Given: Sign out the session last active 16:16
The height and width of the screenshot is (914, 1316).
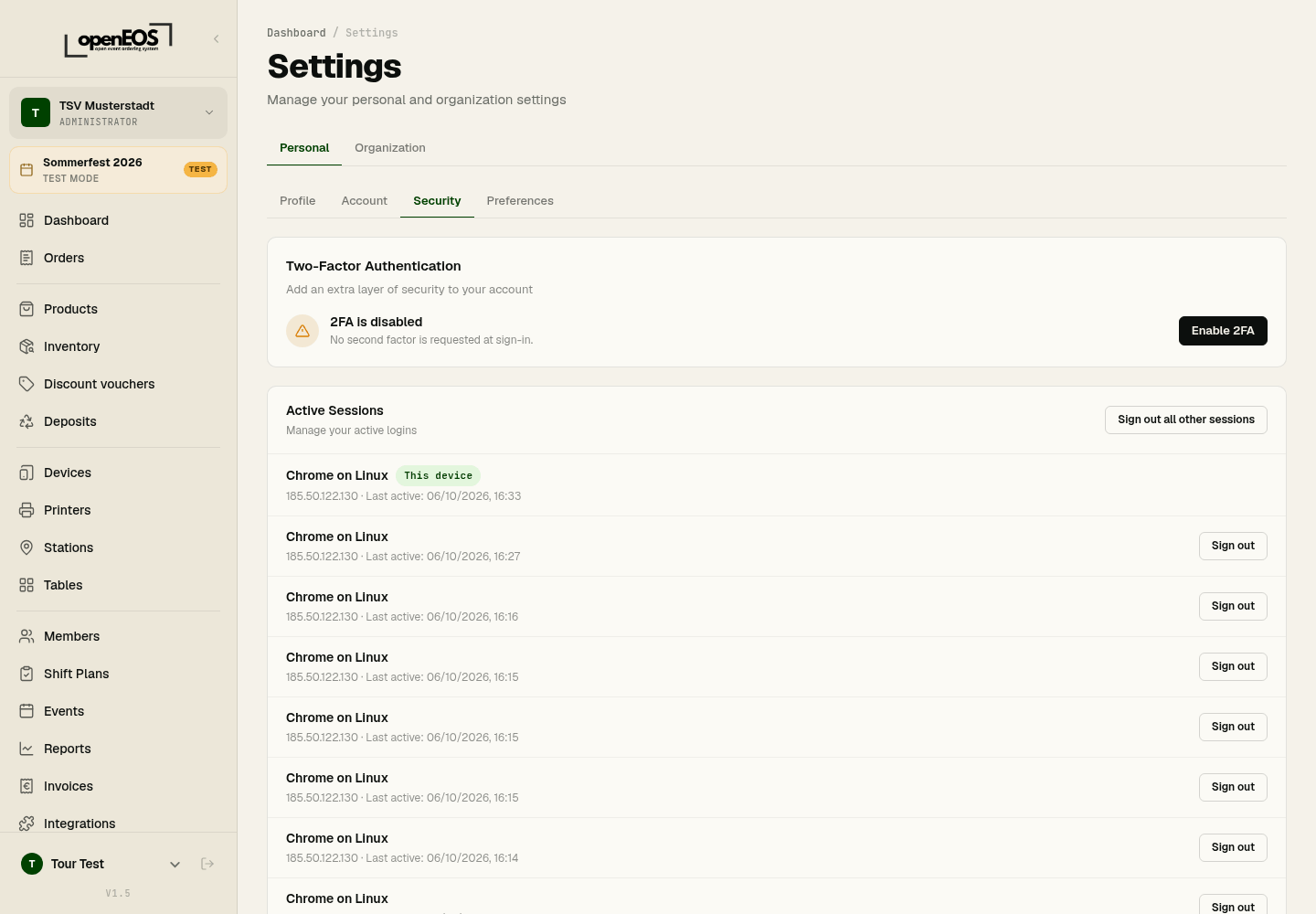Looking at the screenshot, I should [1233, 606].
